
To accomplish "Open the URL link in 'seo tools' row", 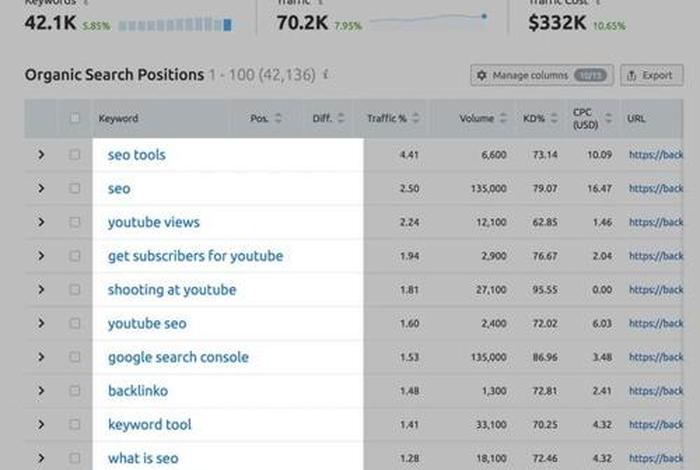I will click(x=656, y=155).
